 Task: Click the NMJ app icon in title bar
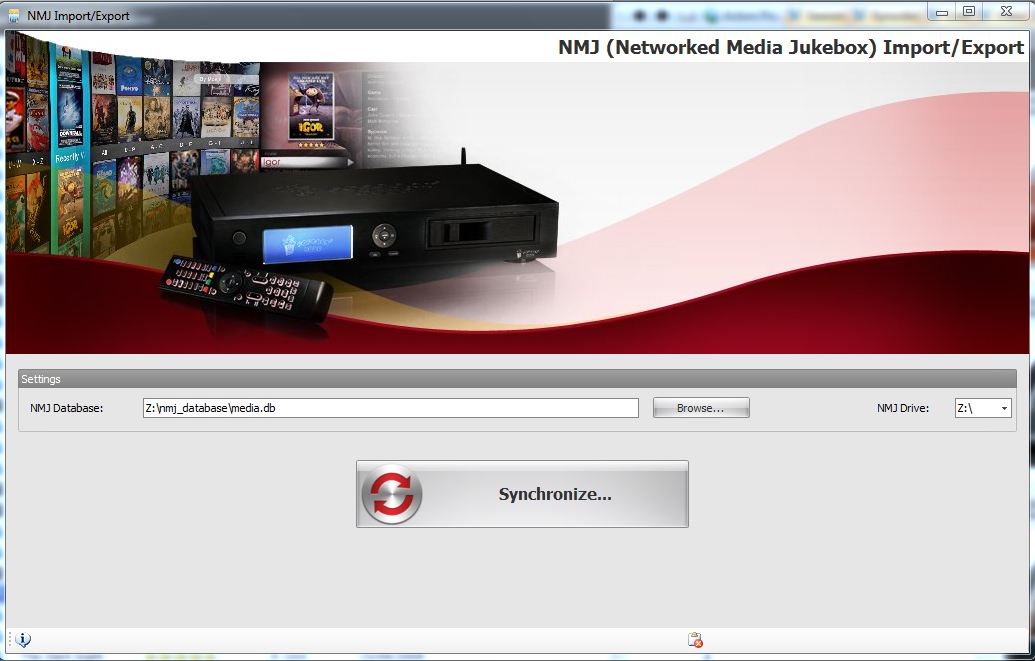tap(14, 15)
